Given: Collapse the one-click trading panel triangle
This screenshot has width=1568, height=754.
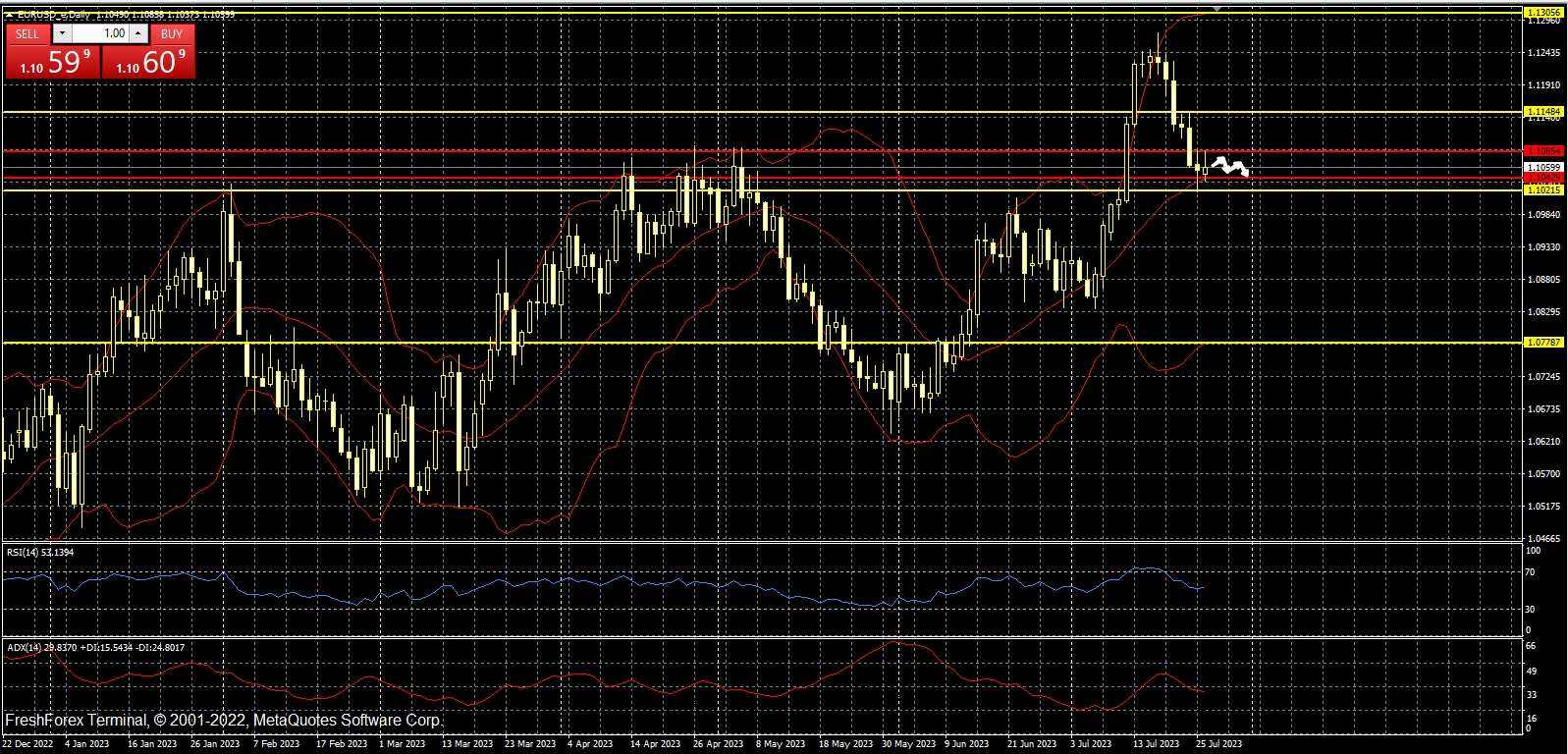Looking at the screenshot, I should tap(9, 15).
